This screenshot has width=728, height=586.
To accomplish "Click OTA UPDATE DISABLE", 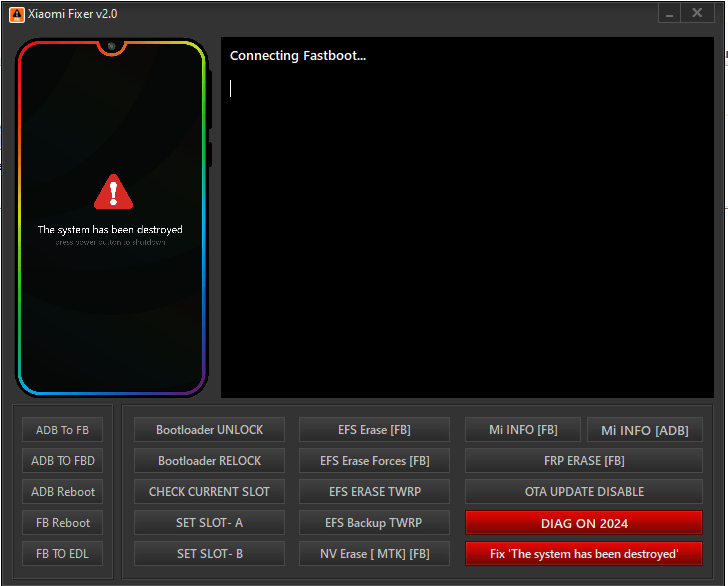I will 584,492.
